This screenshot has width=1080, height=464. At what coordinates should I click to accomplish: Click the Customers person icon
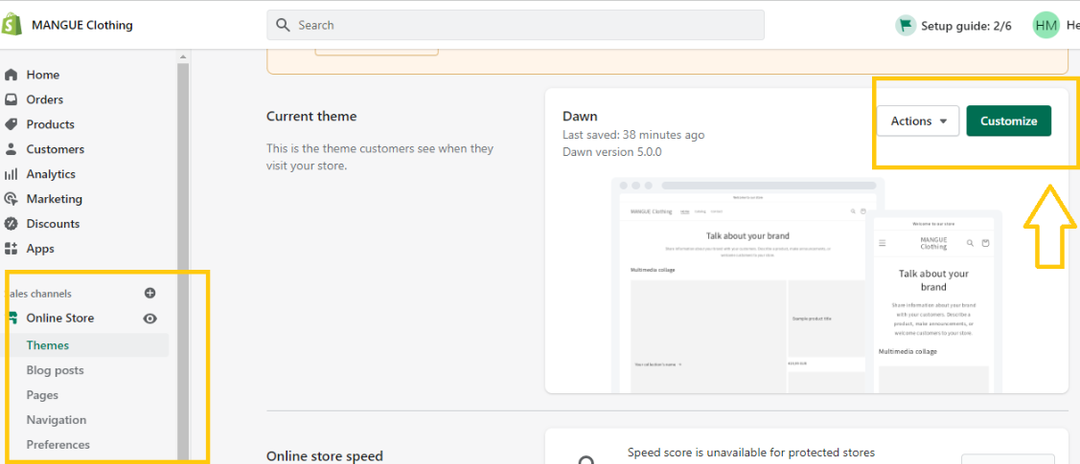[x=11, y=149]
